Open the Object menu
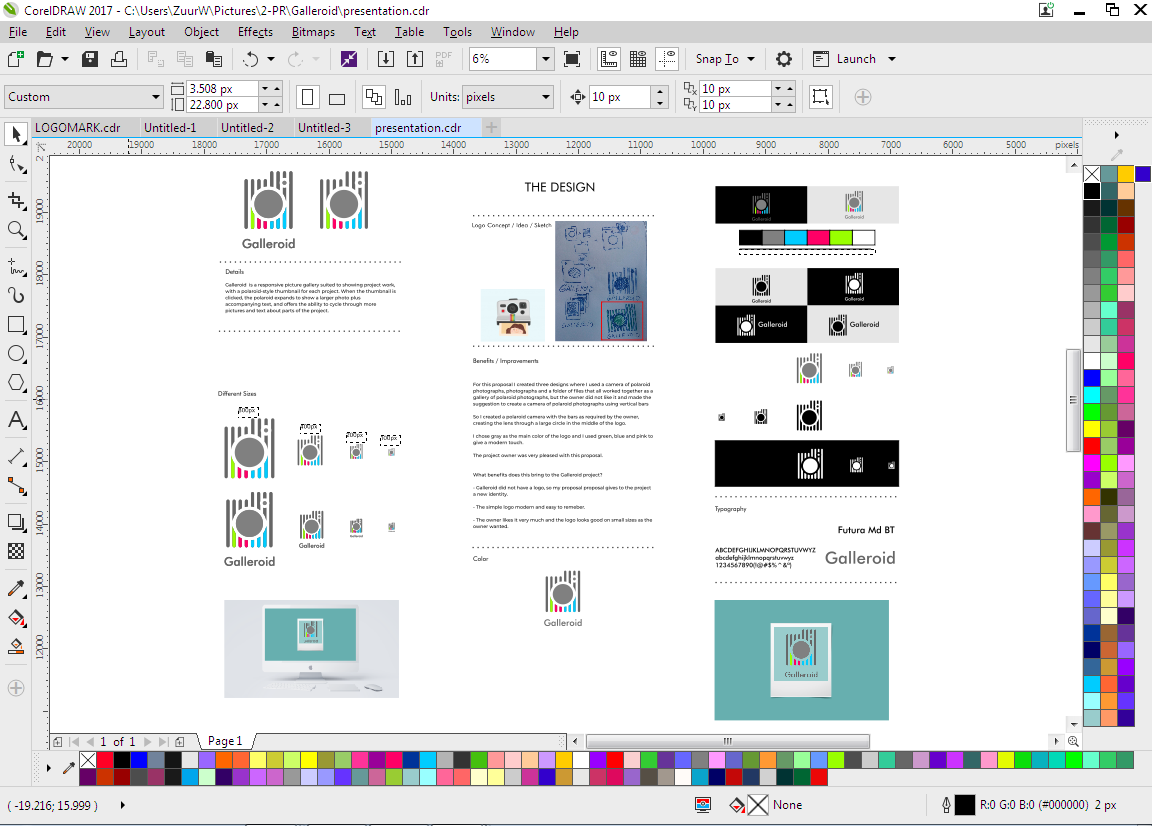1152x826 pixels. point(201,32)
